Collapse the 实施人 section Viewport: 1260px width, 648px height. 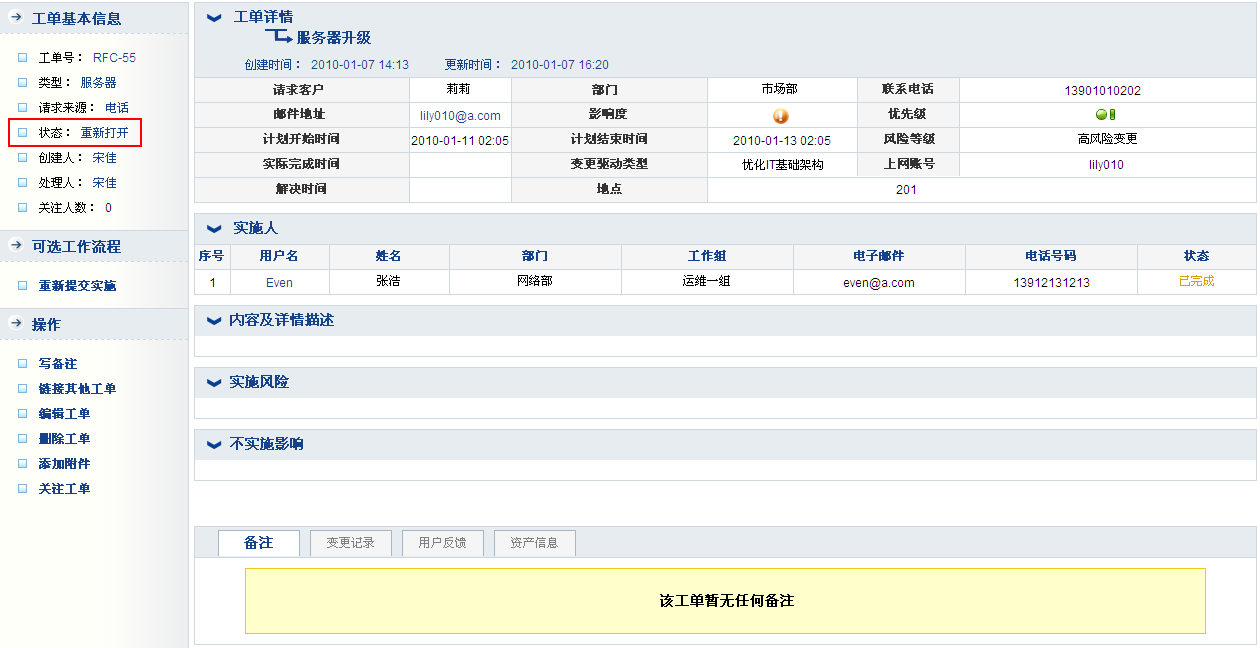tap(214, 229)
